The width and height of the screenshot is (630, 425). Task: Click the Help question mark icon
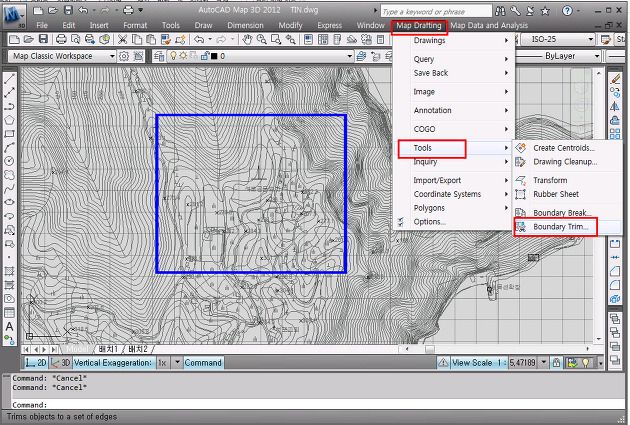pyautogui.click(x=567, y=11)
